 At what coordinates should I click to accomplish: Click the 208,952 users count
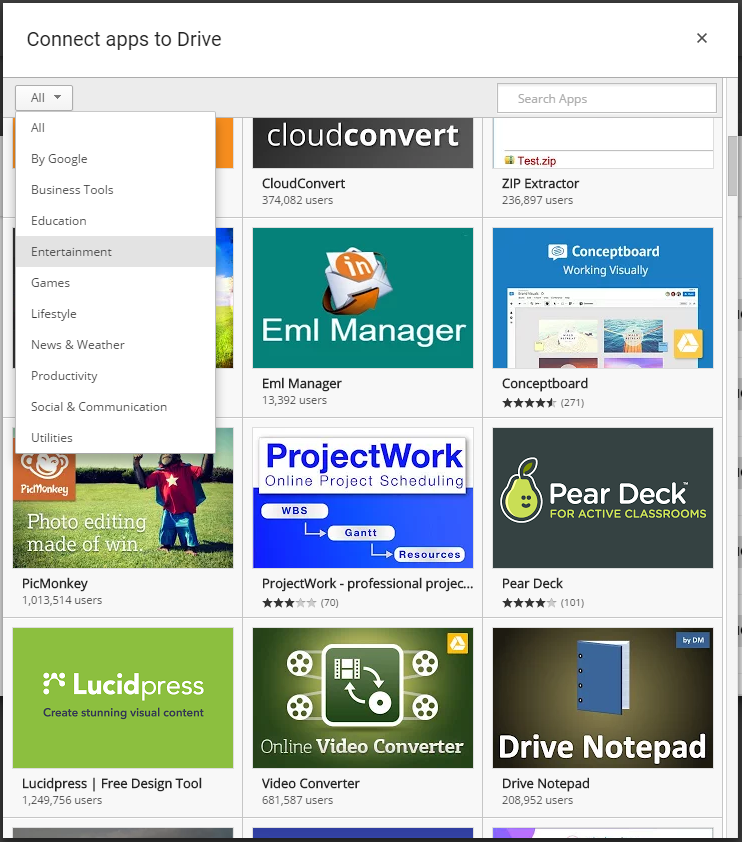coord(537,800)
